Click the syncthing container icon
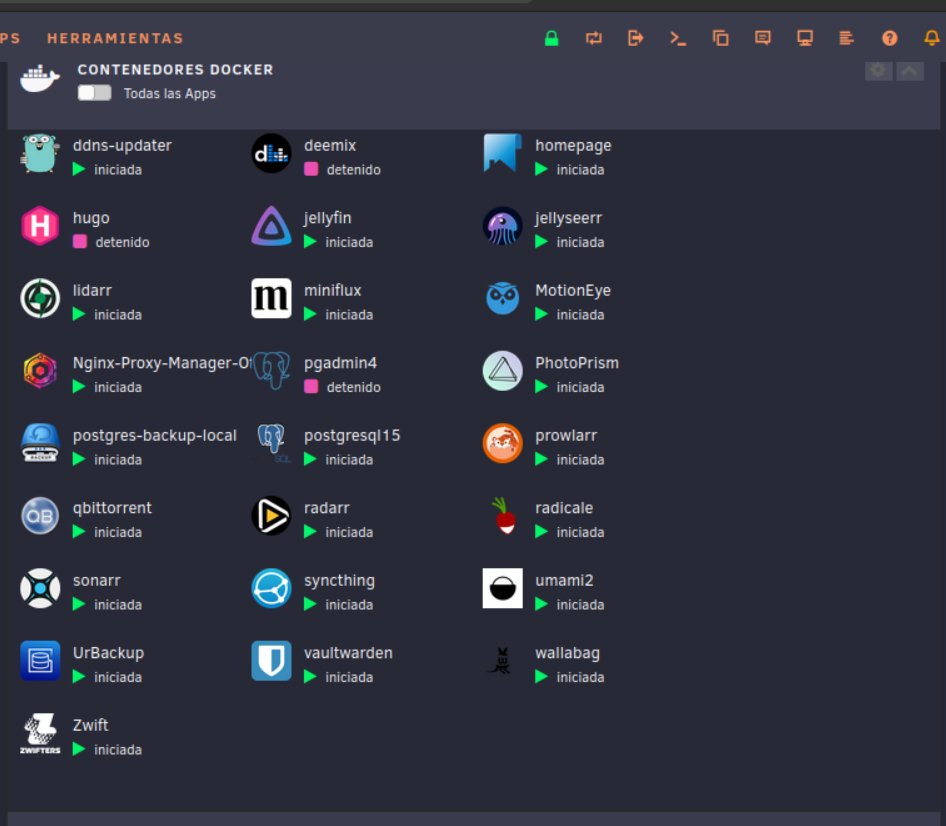 tap(271, 588)
